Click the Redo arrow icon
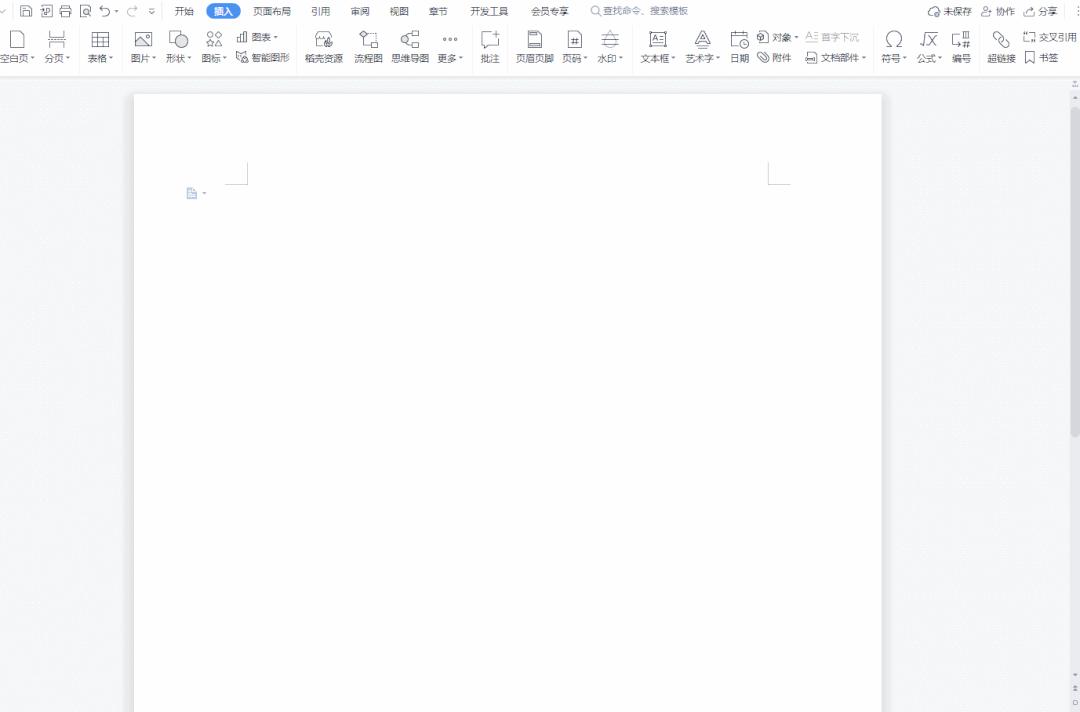Image resolution: width=1080 pixels, height=712 pixels. pyautogui.click(x=132, y=11)
